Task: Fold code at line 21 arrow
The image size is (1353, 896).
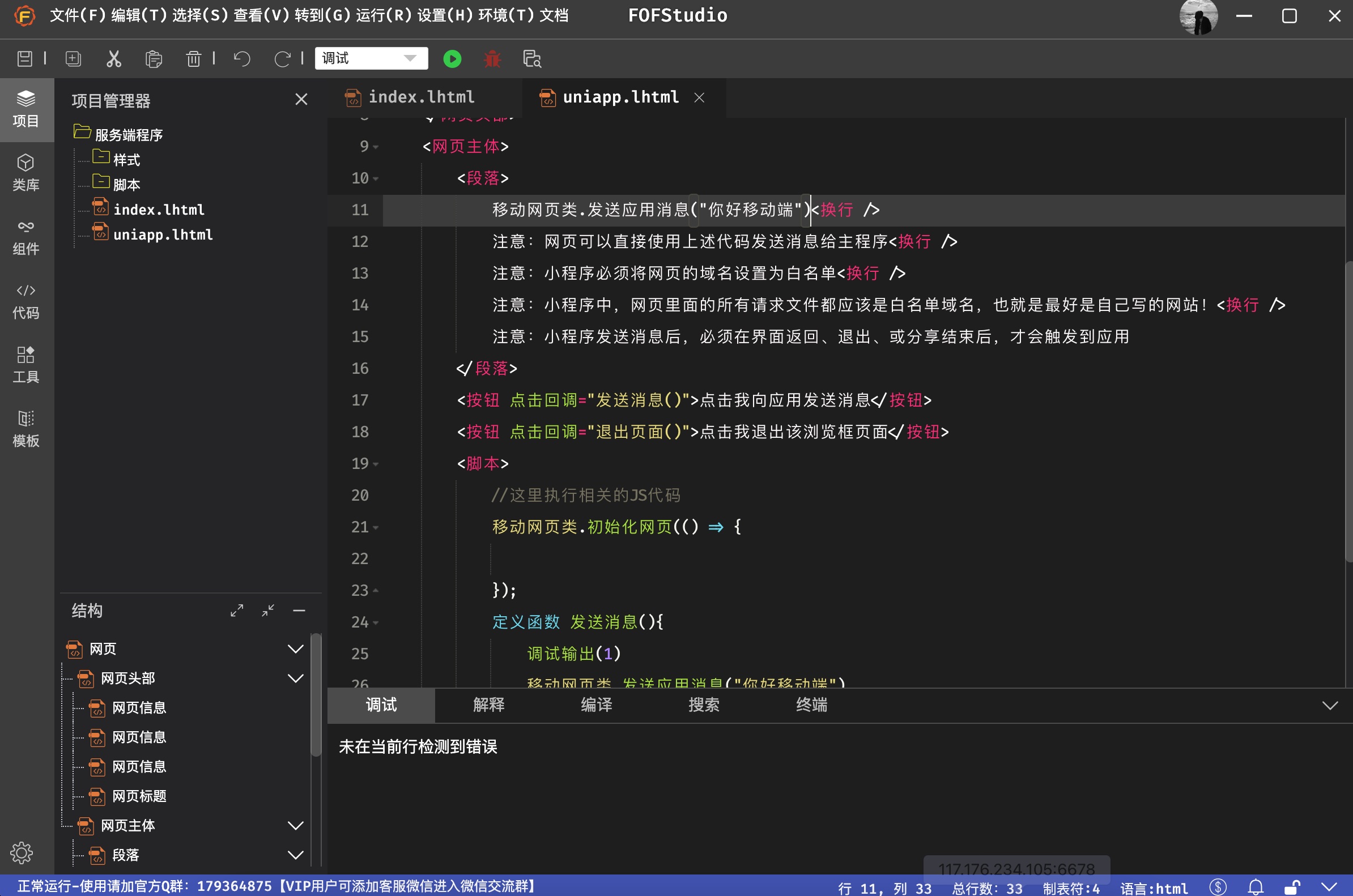Action: [376, 527]
